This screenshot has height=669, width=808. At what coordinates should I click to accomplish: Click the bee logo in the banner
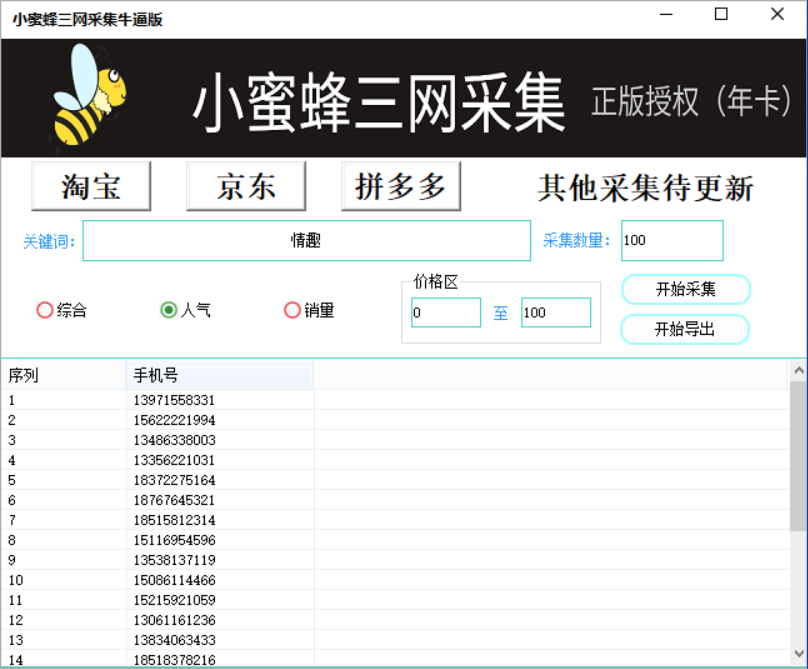tap(89, 97)
